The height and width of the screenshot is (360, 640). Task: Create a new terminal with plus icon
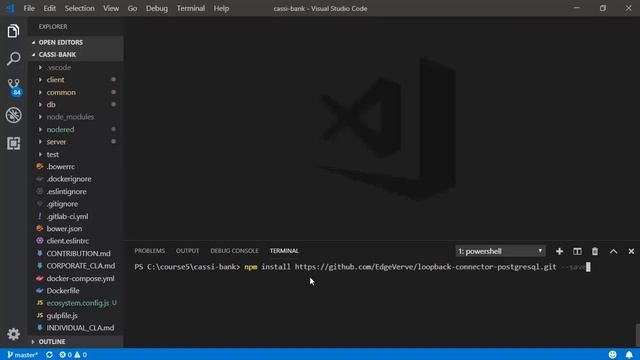pyautogui.click(x=559, y=251)
